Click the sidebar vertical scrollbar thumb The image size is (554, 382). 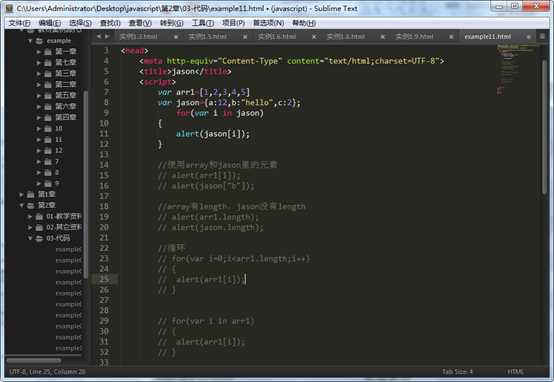(86, 184)
